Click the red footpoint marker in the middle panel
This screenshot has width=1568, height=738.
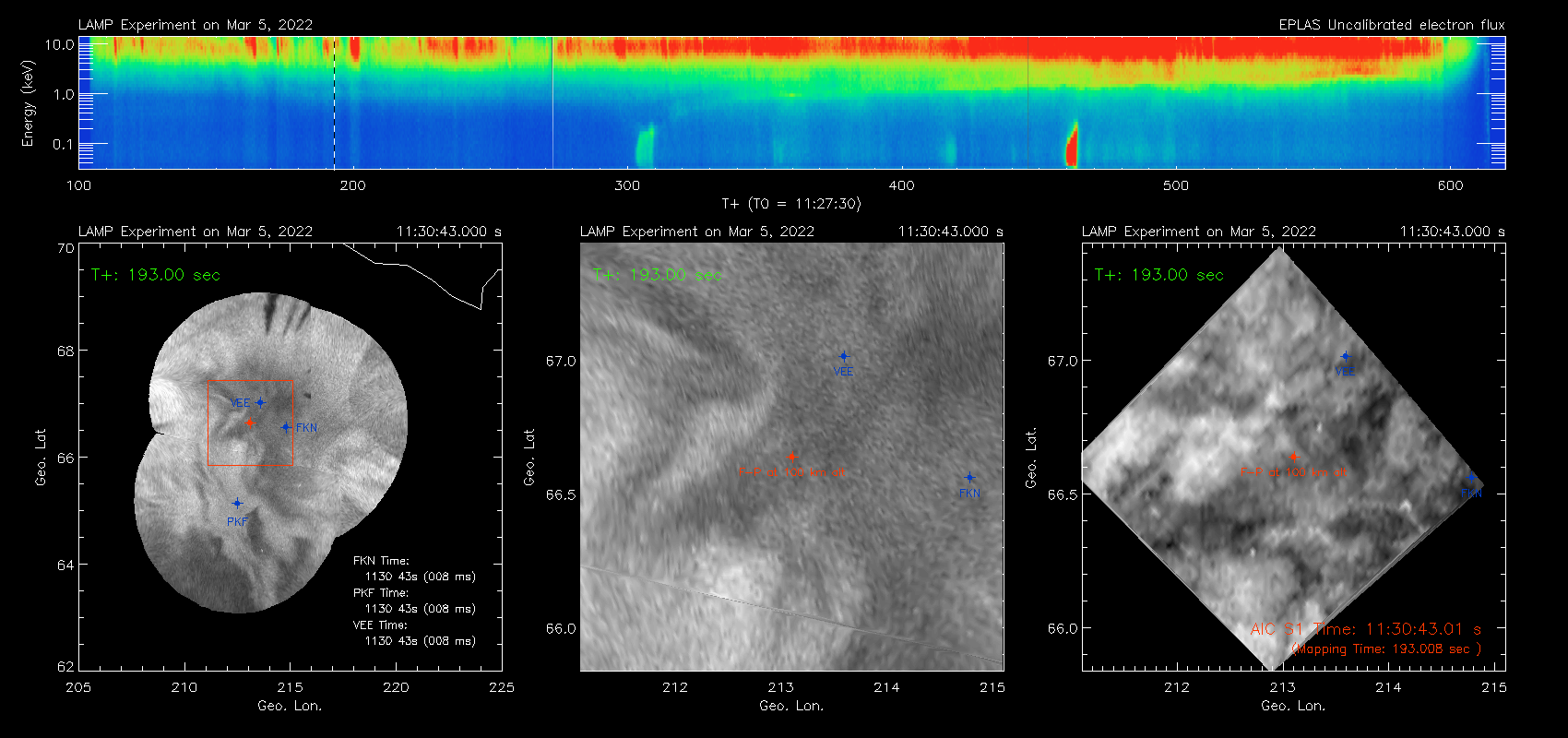(x=791, y=456)
